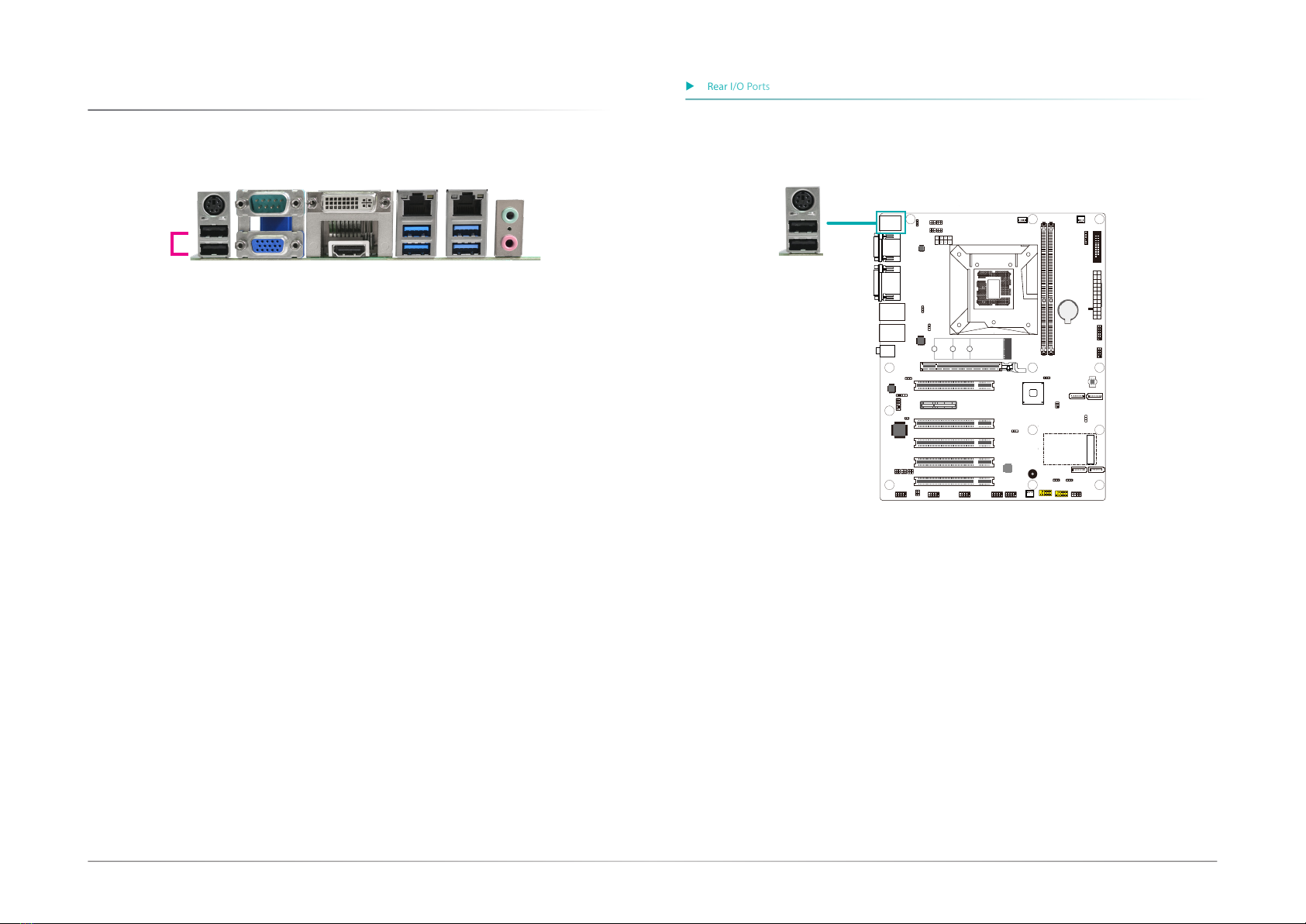Click the HDMI port below the DVI connector
1306x924 pixels.
(x=349, y=250)
